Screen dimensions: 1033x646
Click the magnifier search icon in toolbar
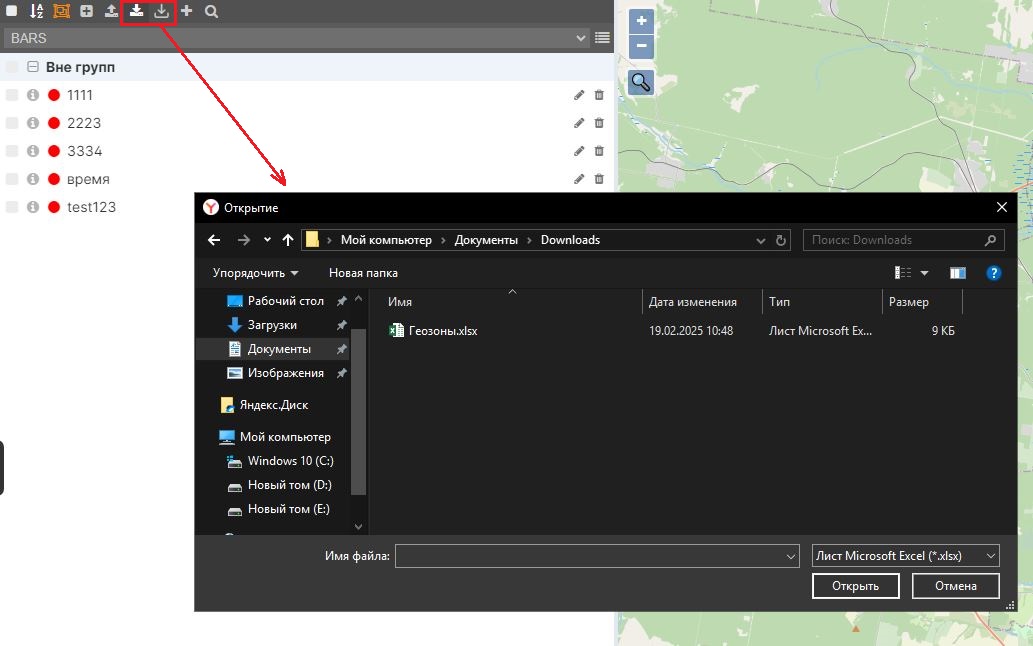click(x=211, y=12)
